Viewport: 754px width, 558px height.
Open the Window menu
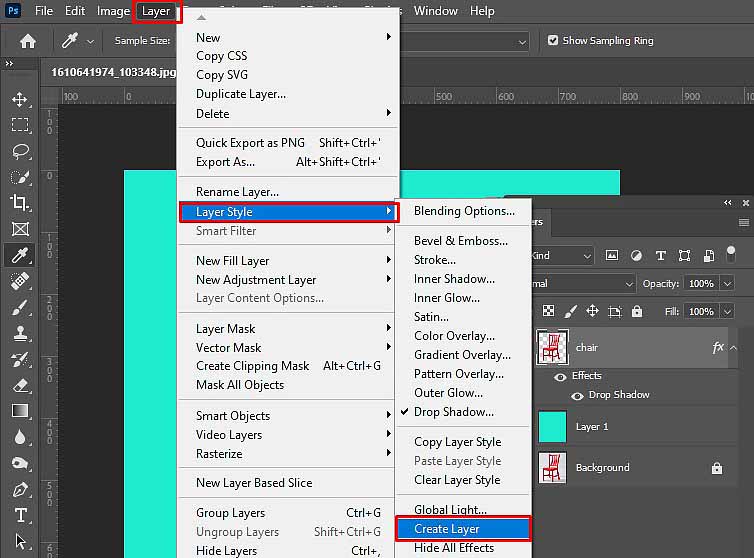click(x=435, y=11)
